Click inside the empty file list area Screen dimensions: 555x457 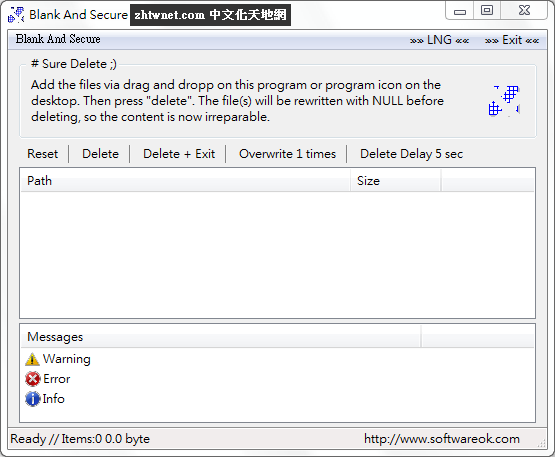(278, 255)
